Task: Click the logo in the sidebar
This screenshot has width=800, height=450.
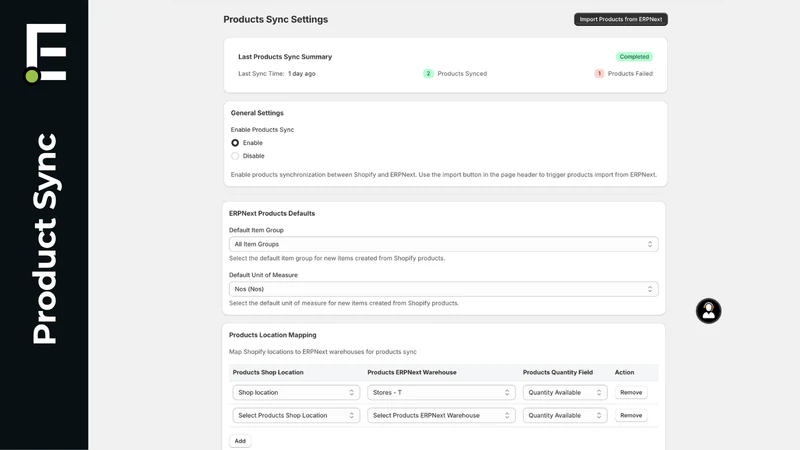Action: [46, 53]
